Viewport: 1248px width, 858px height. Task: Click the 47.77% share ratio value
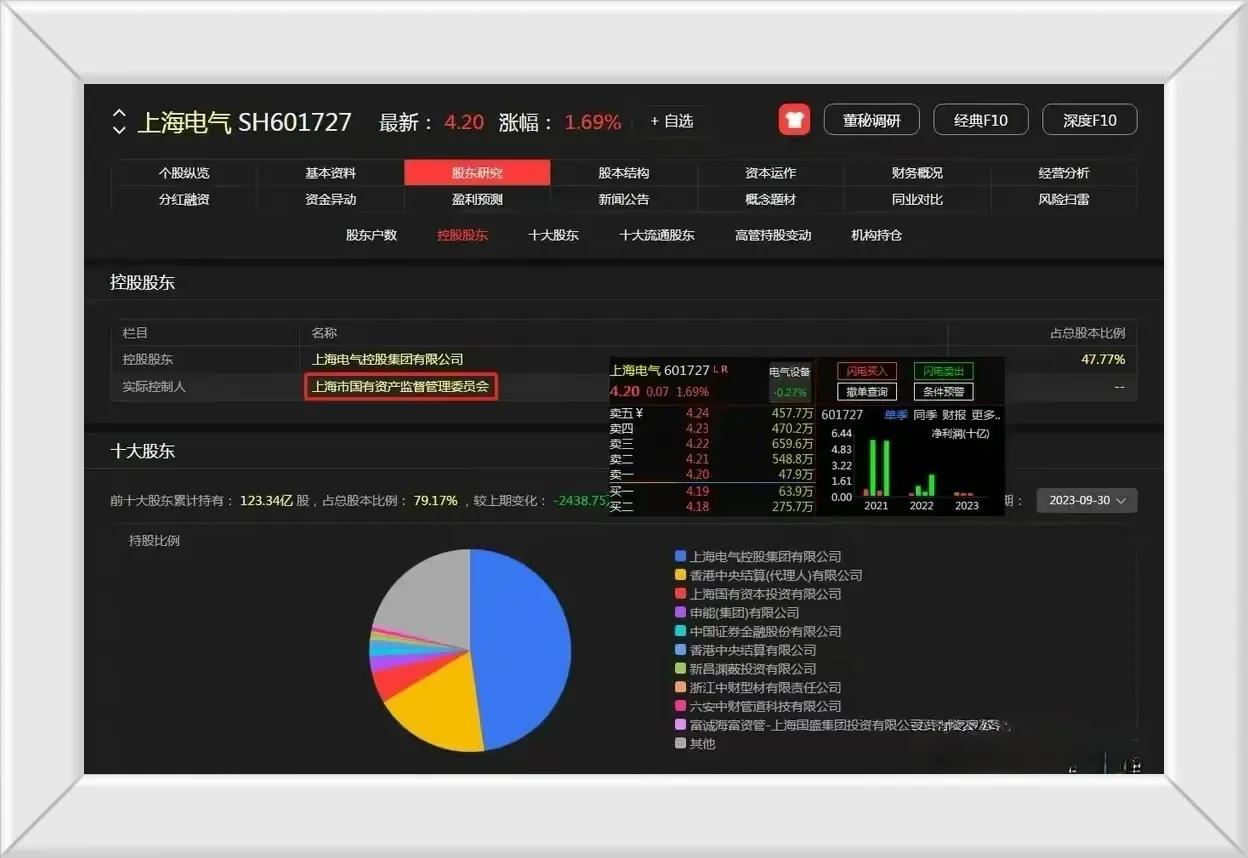(x=1103, y=359)
